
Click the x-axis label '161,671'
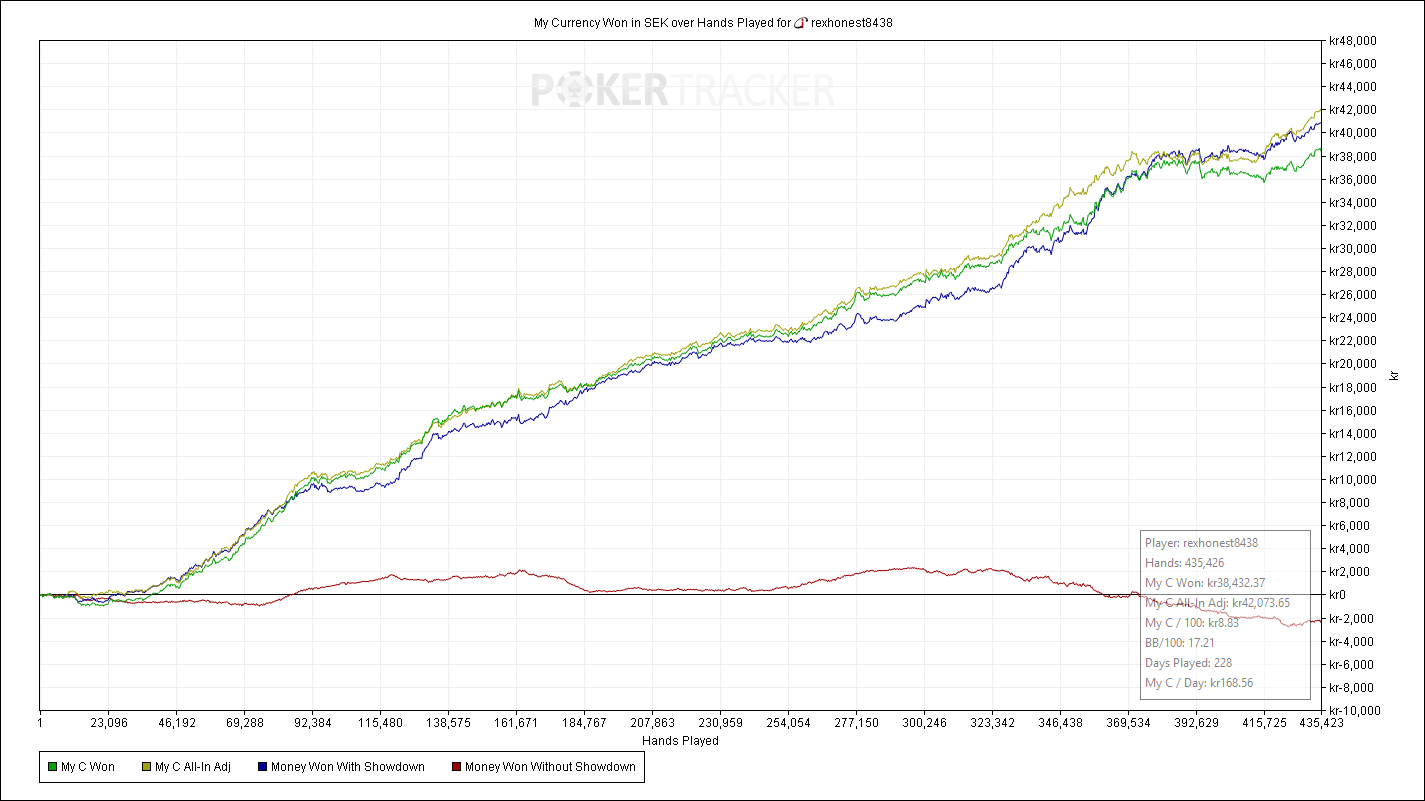(x=517, y=722)
